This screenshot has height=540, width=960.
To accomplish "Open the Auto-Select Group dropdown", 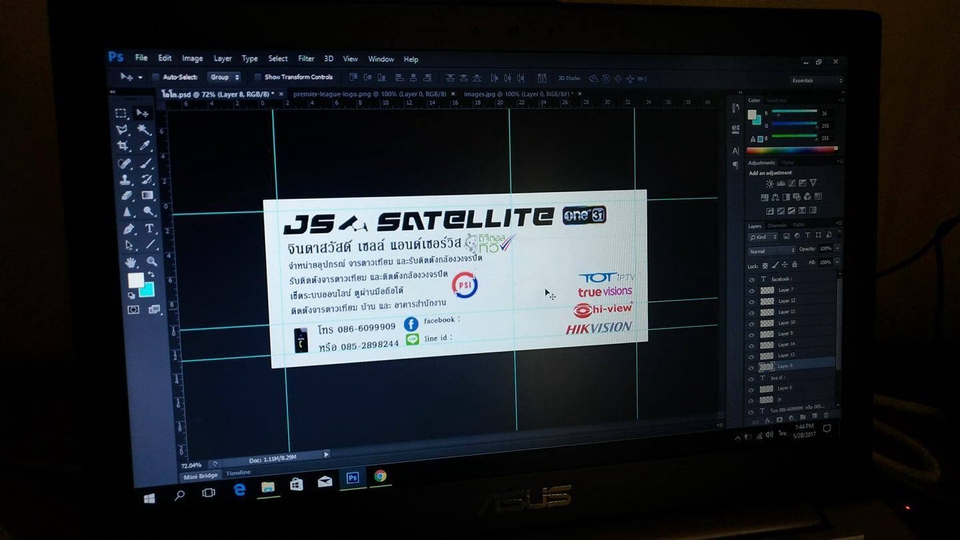I will 223,77.
